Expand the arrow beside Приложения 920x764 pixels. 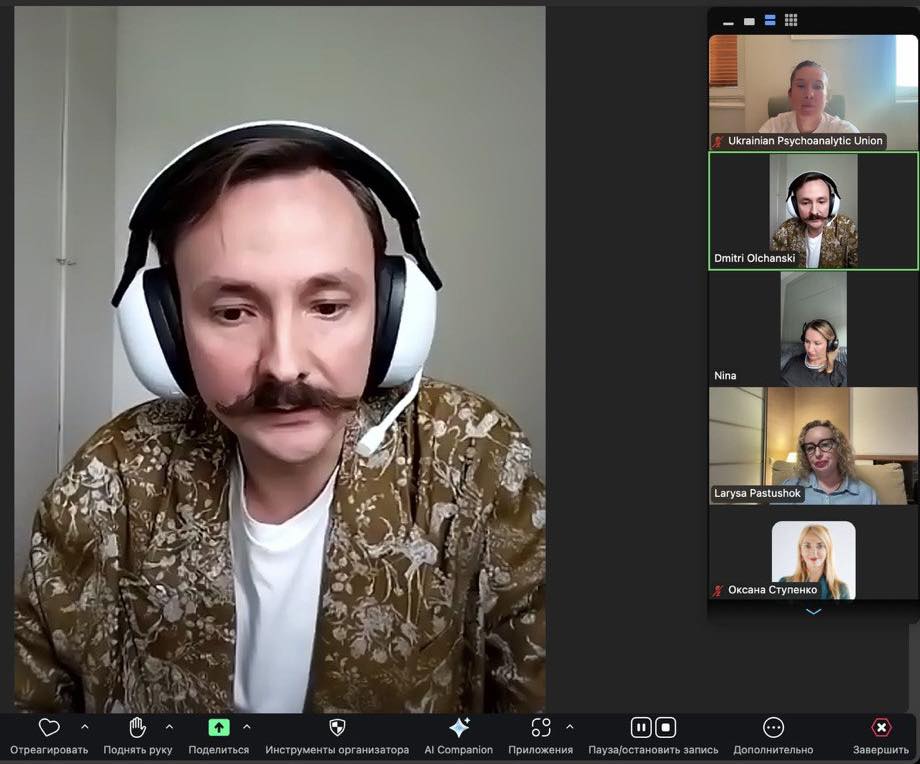(x=570, y=727)
